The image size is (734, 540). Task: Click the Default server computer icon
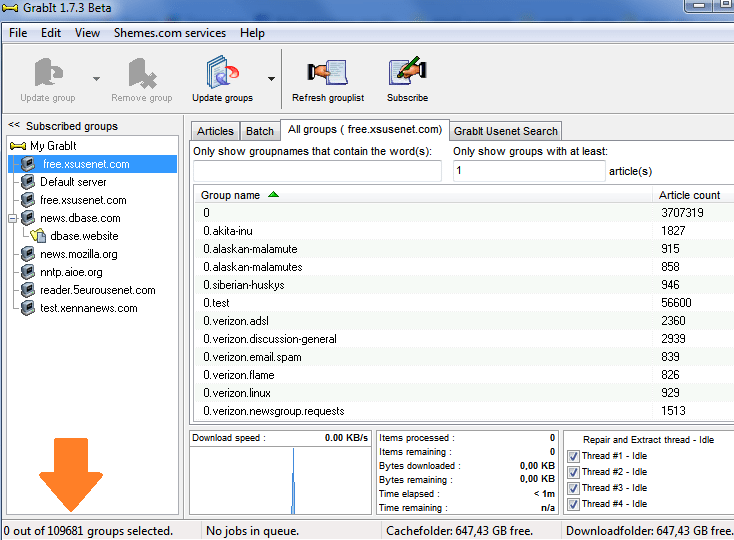(x=28, y=182)
